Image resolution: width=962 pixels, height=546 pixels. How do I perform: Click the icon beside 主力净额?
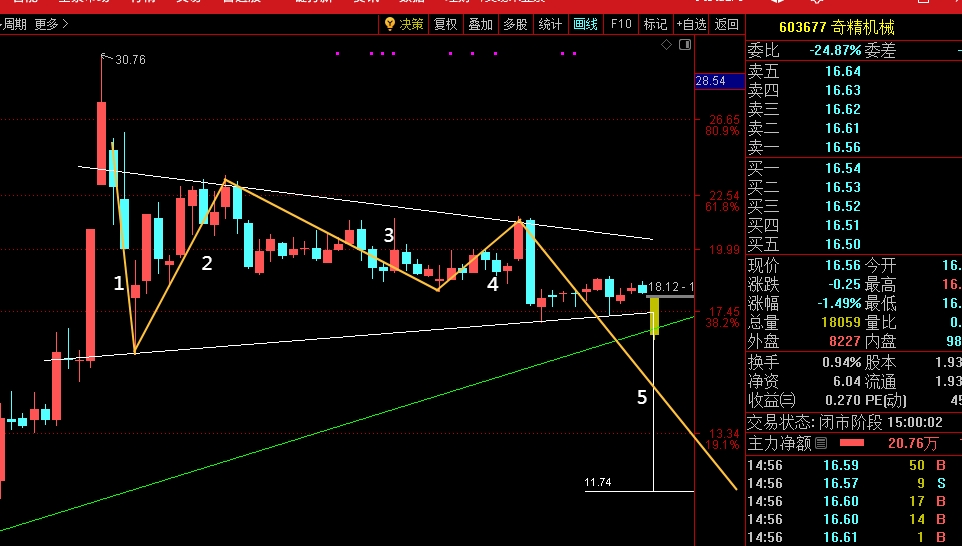click(x=821, y=443)
